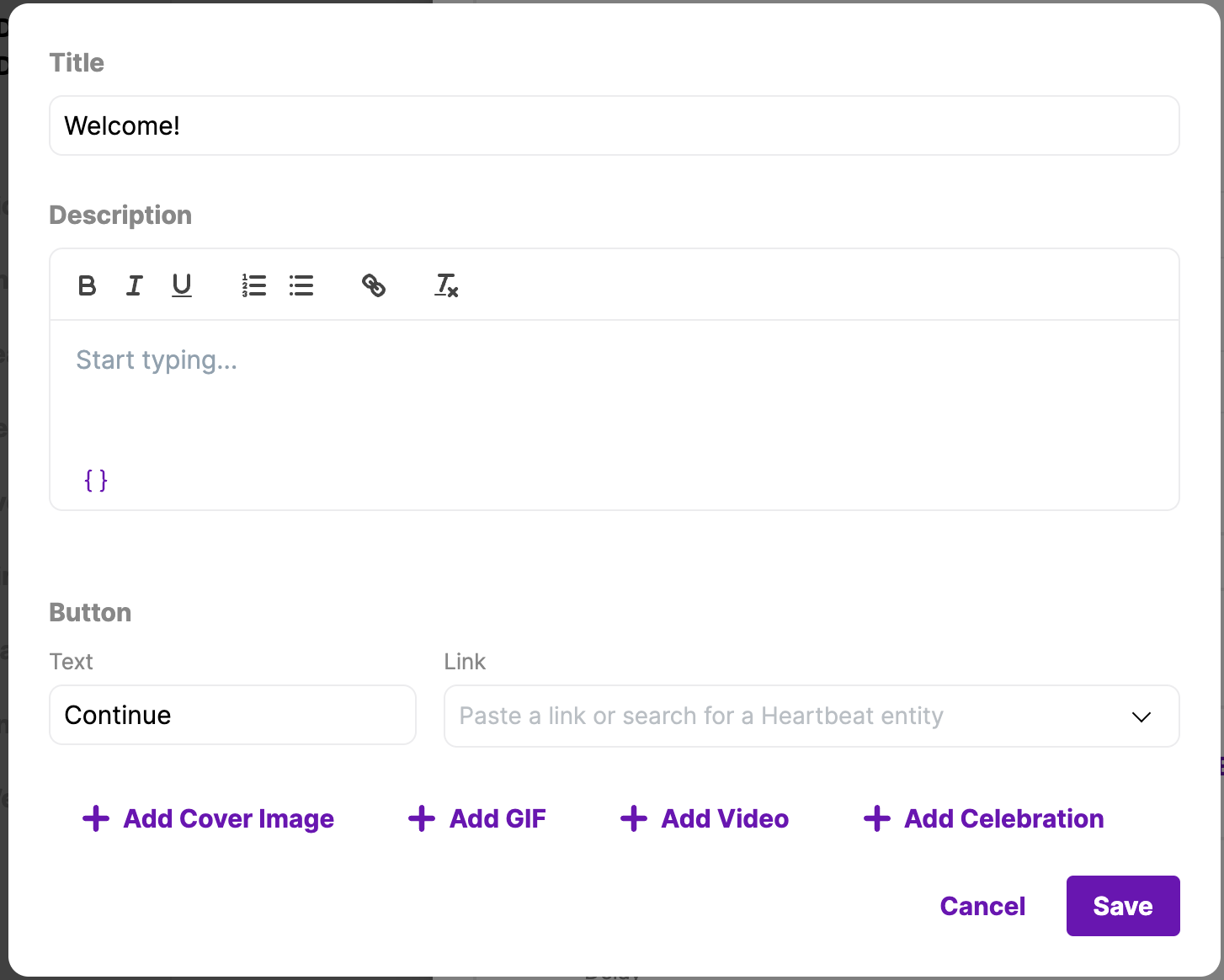Click the curly braces variable icon

tap(96, 480)
